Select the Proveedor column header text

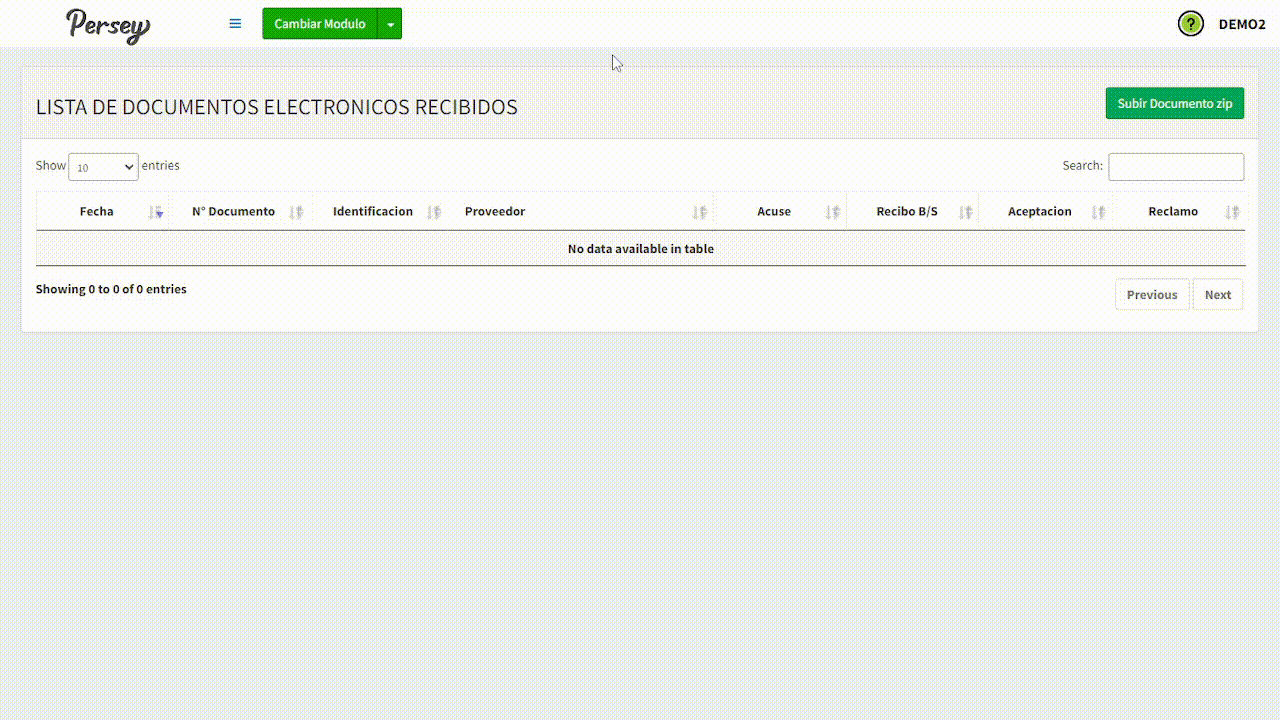tap(495, 212)
